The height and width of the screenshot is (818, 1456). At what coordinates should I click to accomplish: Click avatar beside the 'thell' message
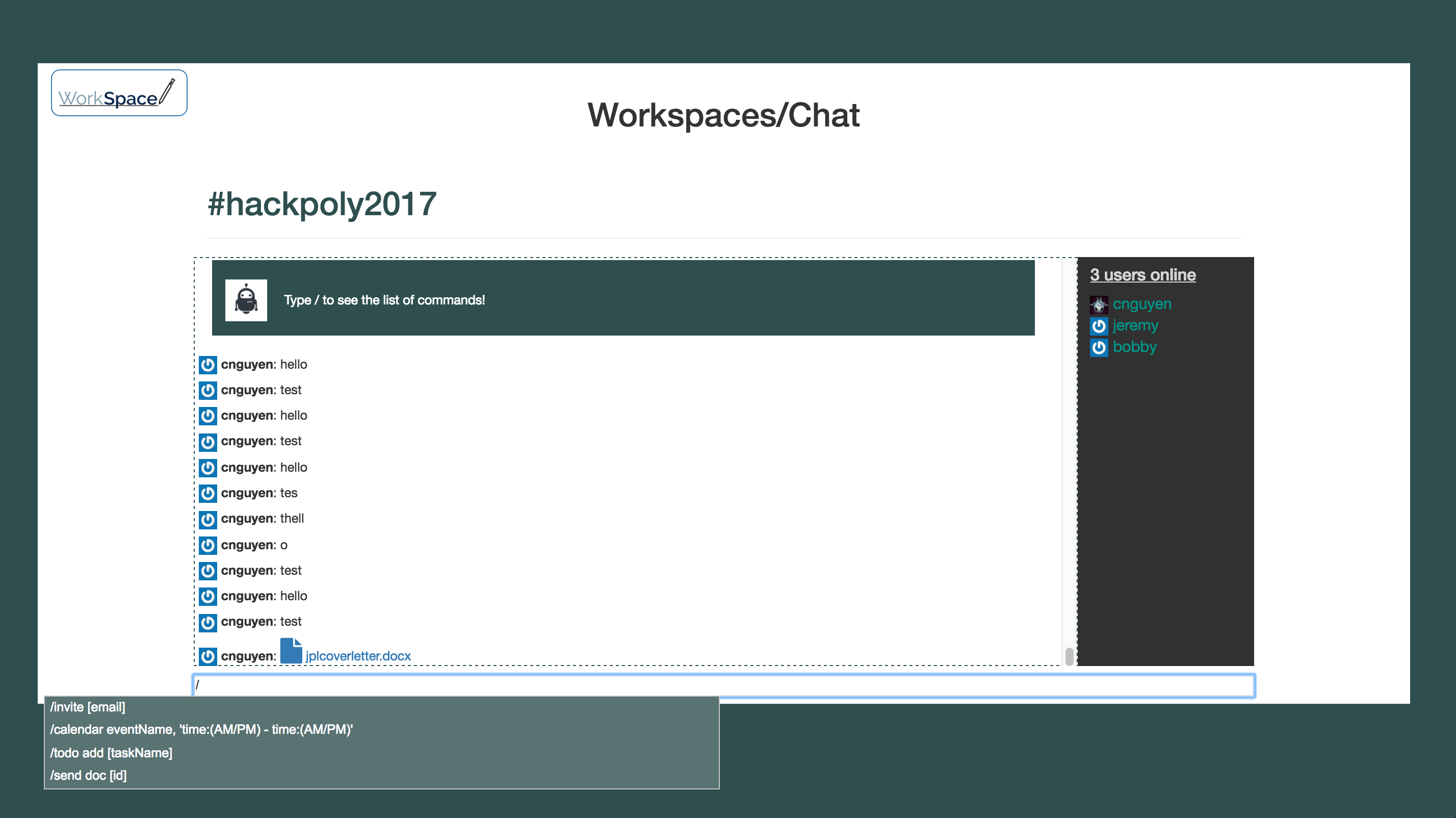tap(207, 519)
